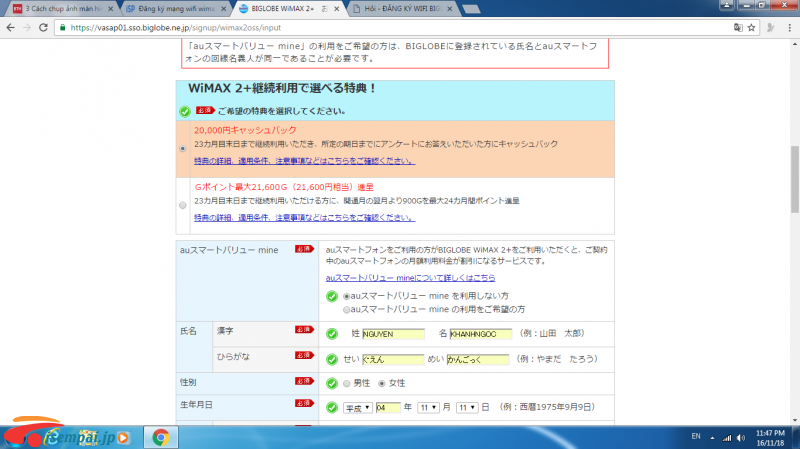
Task: Open Gポイント 特典の詳細 details link
Action: (x=305, y=217)
